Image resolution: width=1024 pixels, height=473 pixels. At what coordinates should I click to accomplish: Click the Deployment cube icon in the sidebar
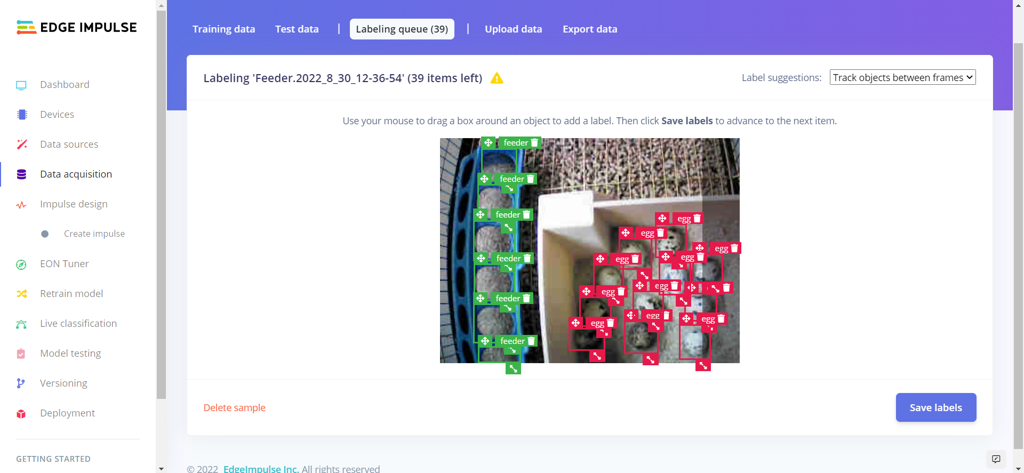pyautogui.click(x=21, y=413)
